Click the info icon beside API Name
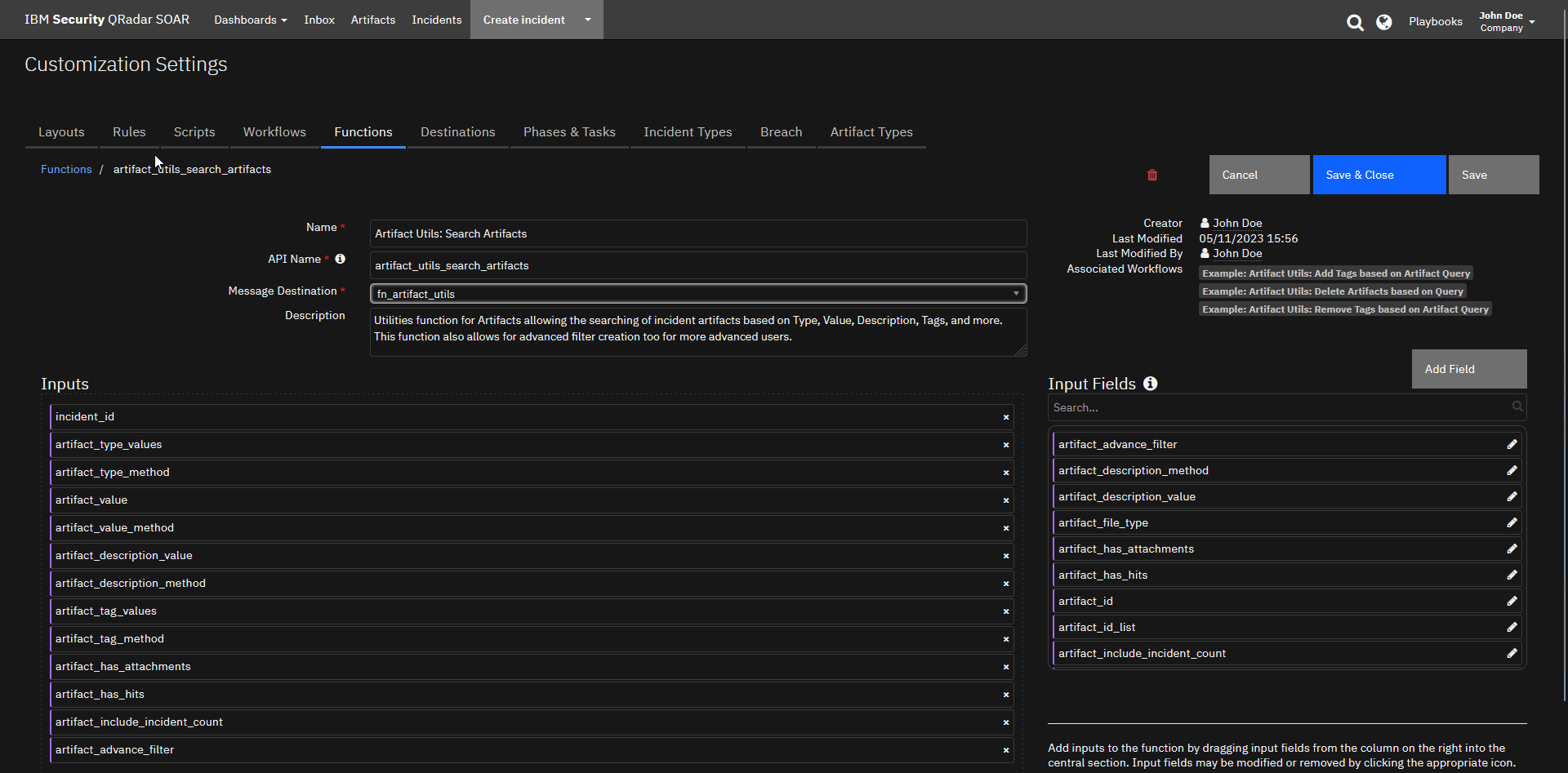Image resolution: width=1568 pixels, height=773 pixels. 341,258
